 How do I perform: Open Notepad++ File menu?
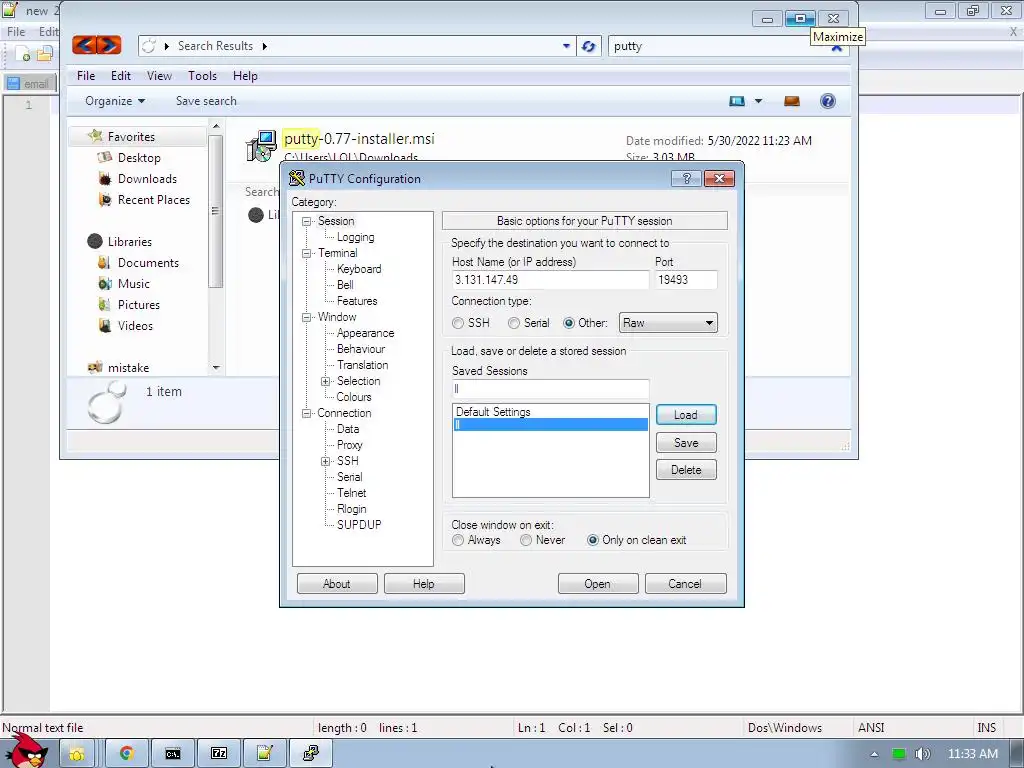16,31
